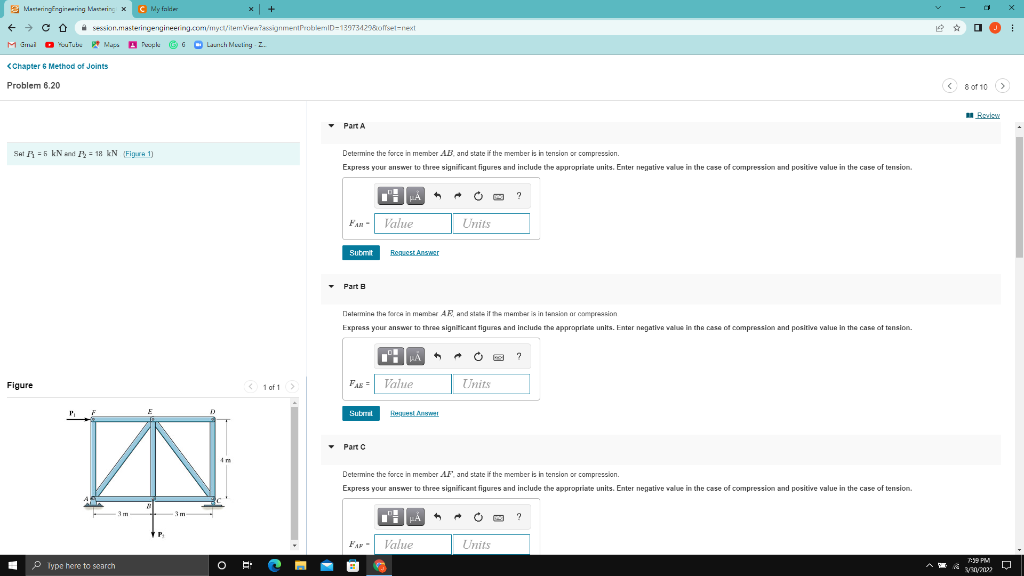Screen dimensions: 1024x576
Task: Reset Part A answer field
Action: click(x=478, y=196)
